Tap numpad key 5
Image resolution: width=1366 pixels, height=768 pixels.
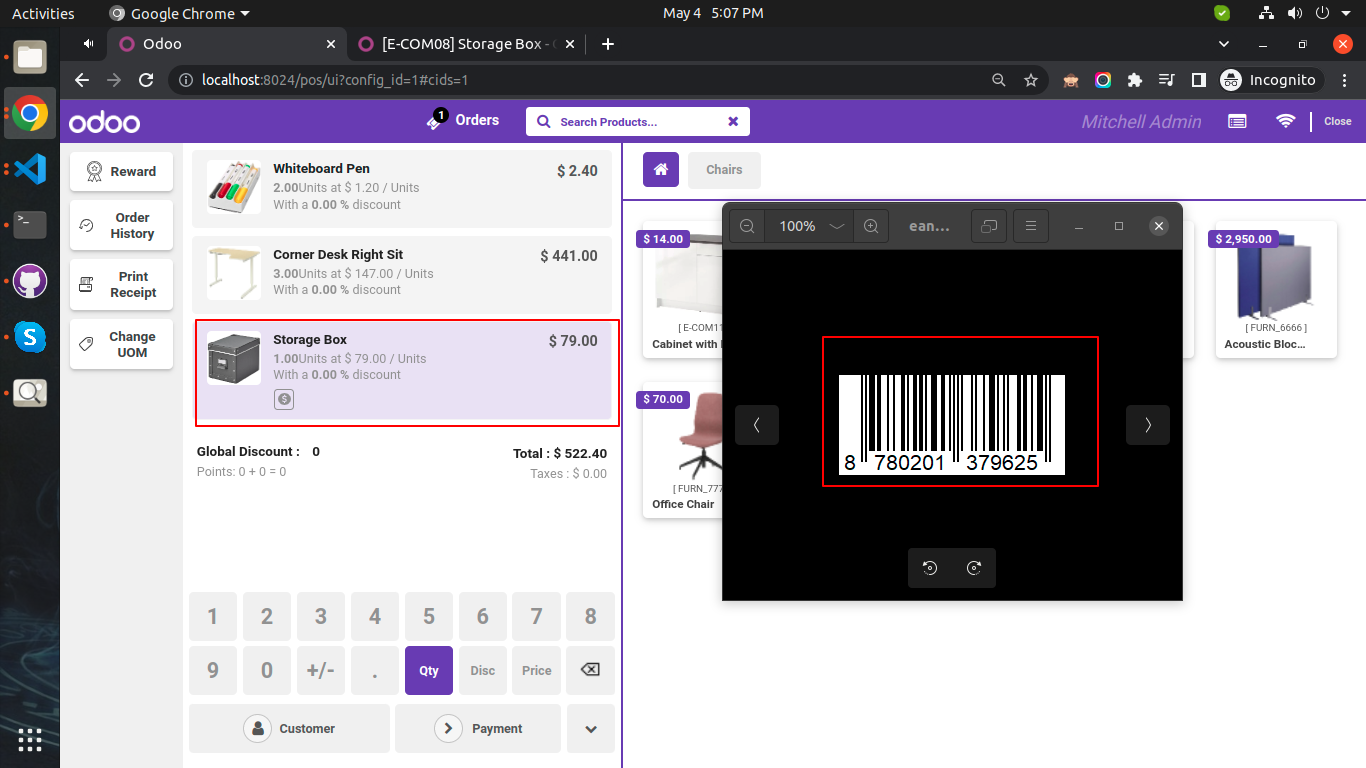429,617
